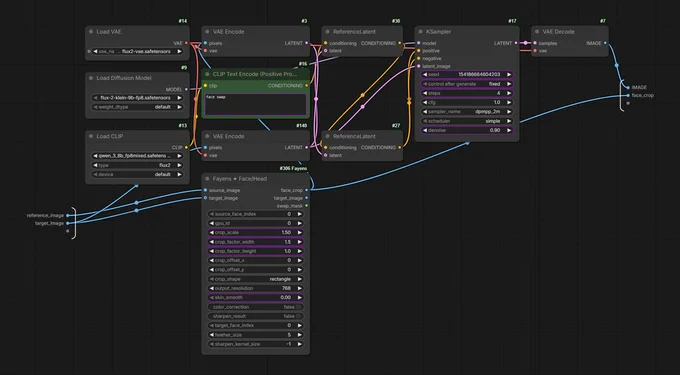Click the LATENT output port of KSampler
This screenshot has height=375, width=680.
pyautogui.click(x=516, y=43)
